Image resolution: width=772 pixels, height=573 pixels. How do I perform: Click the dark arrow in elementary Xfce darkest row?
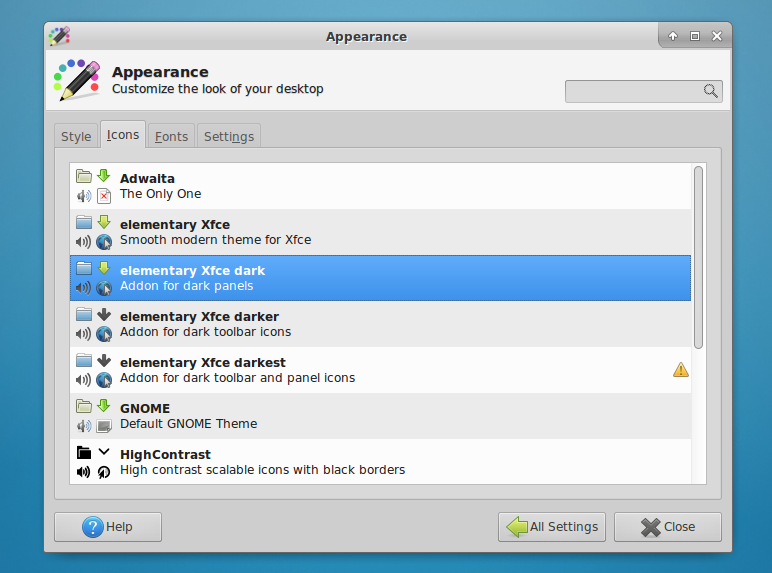coord(104,360)
